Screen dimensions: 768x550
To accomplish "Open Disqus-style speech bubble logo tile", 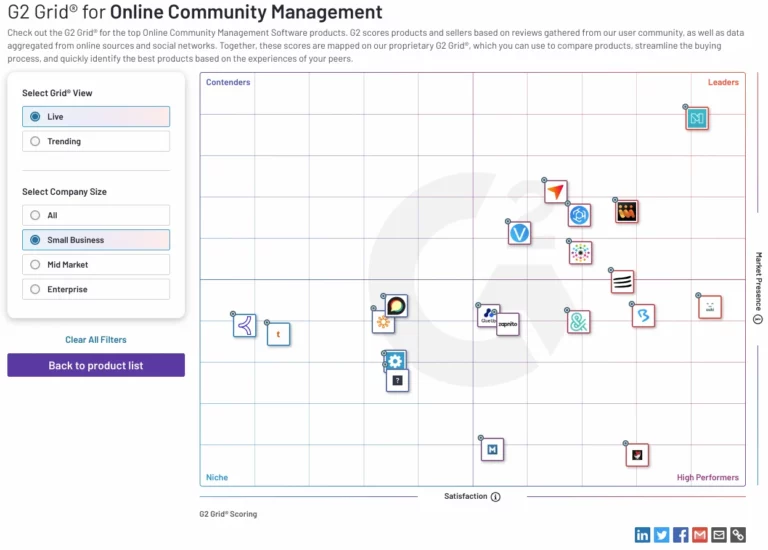I will [396, 306].
